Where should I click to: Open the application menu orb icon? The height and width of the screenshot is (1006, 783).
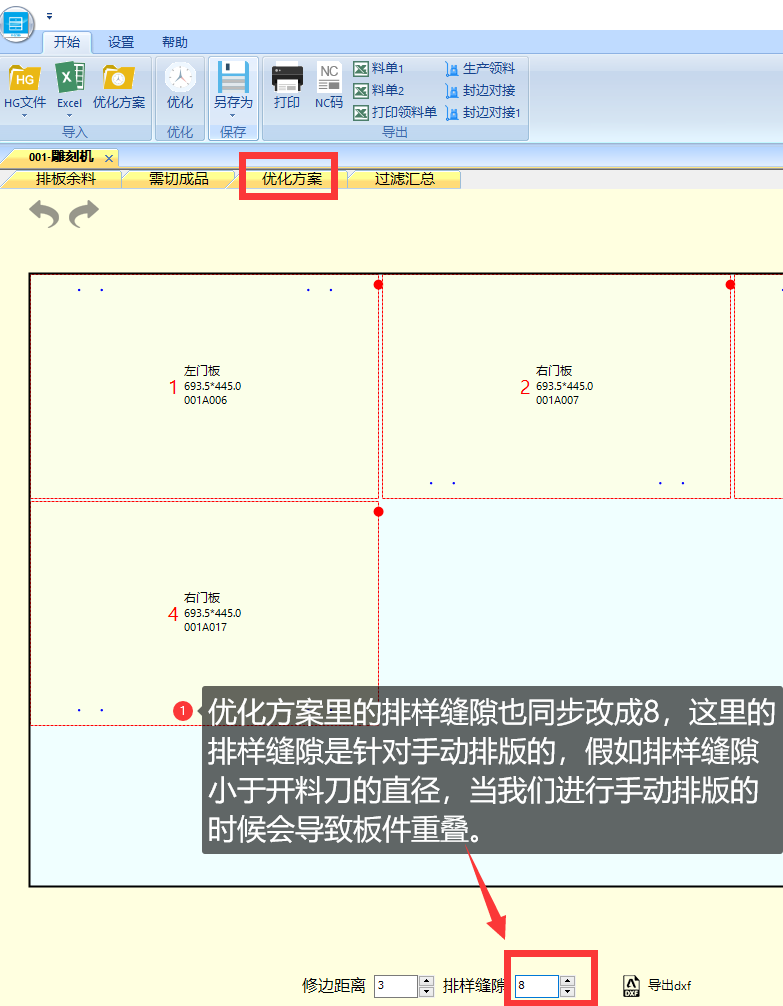point(16,24)
